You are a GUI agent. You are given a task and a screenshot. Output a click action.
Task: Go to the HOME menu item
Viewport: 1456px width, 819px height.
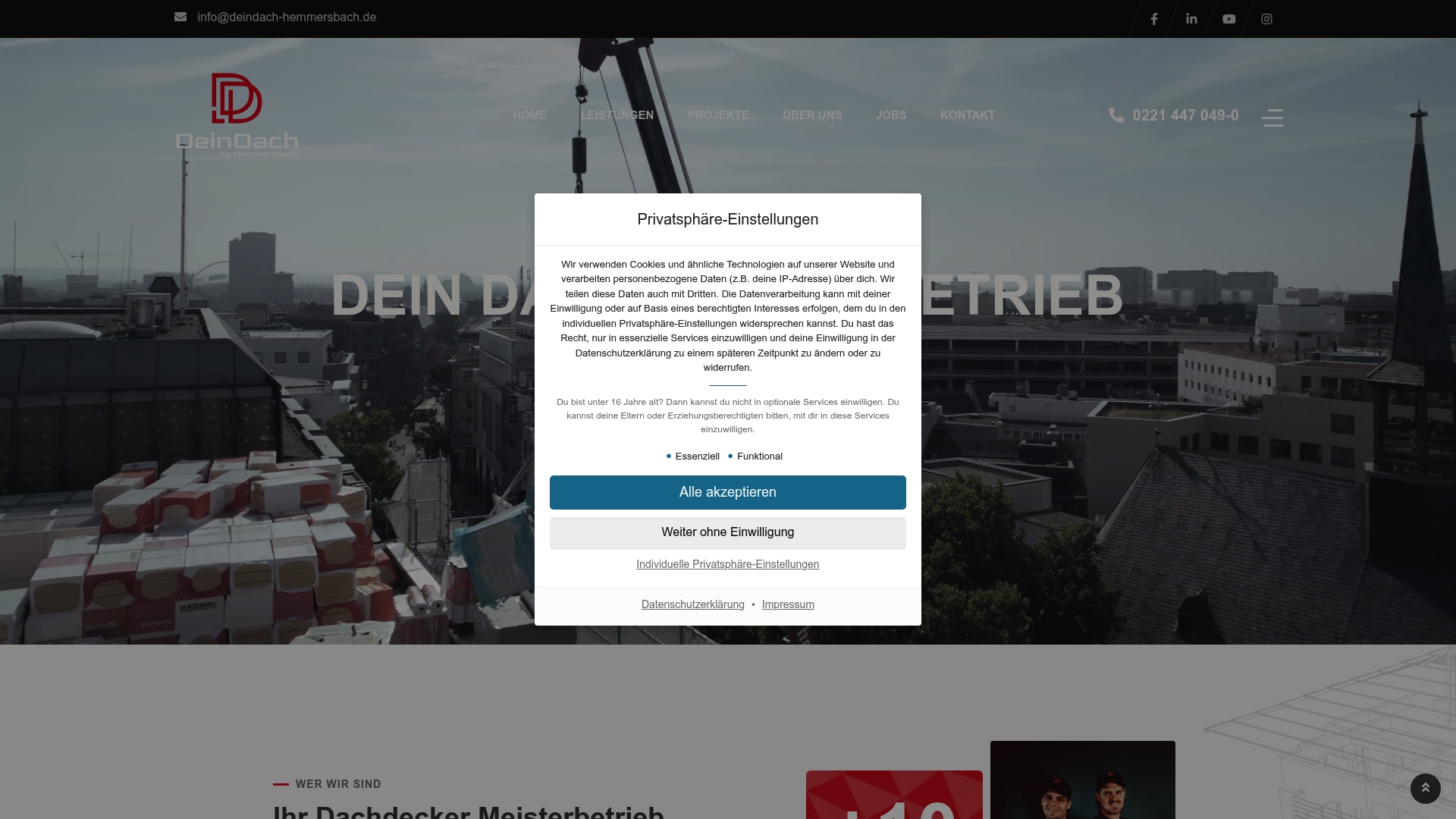(x=529, y=115)
